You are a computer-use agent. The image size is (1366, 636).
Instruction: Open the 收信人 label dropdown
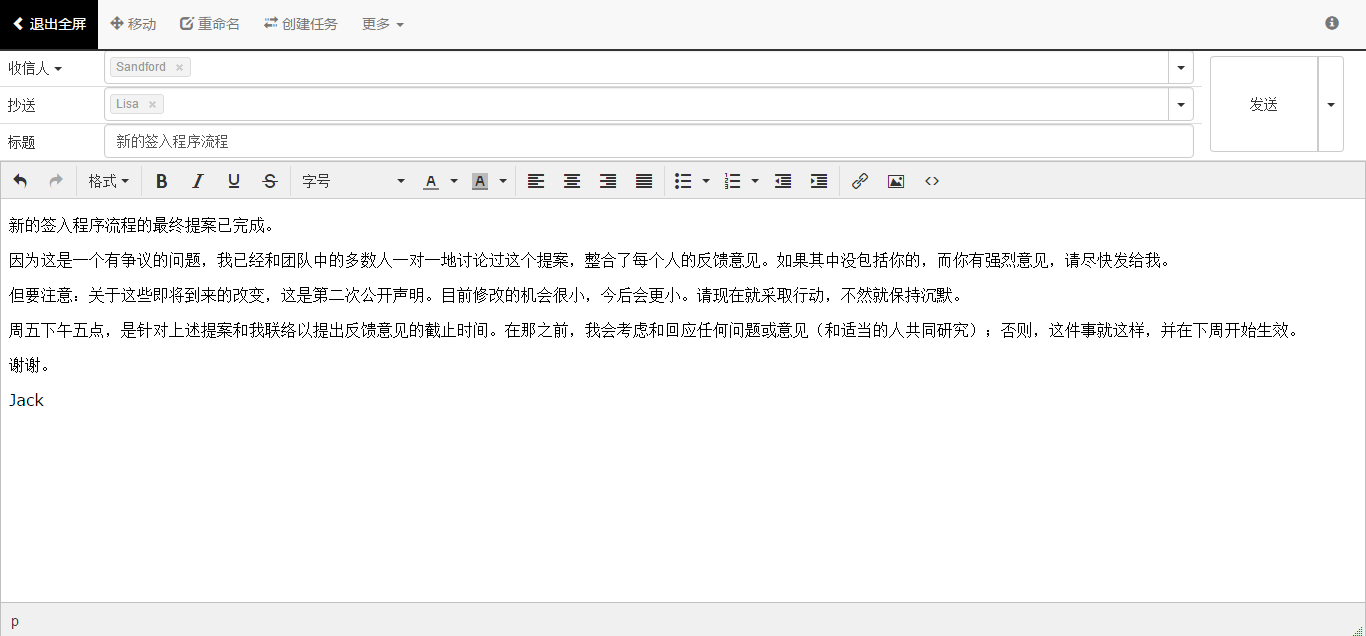(x=35, y=68)
